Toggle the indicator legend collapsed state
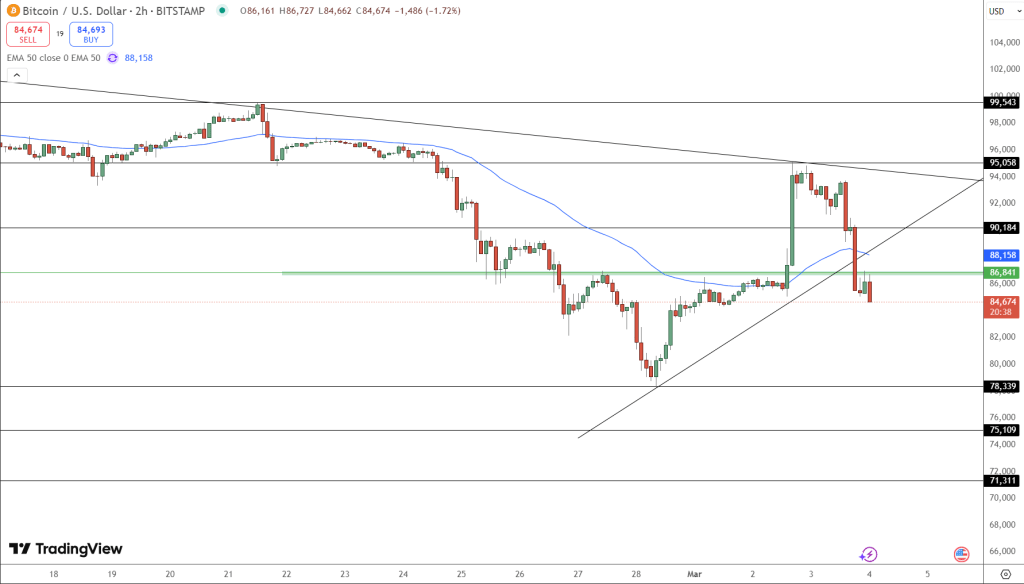1024x584 pixels. [x=17, y=73]
